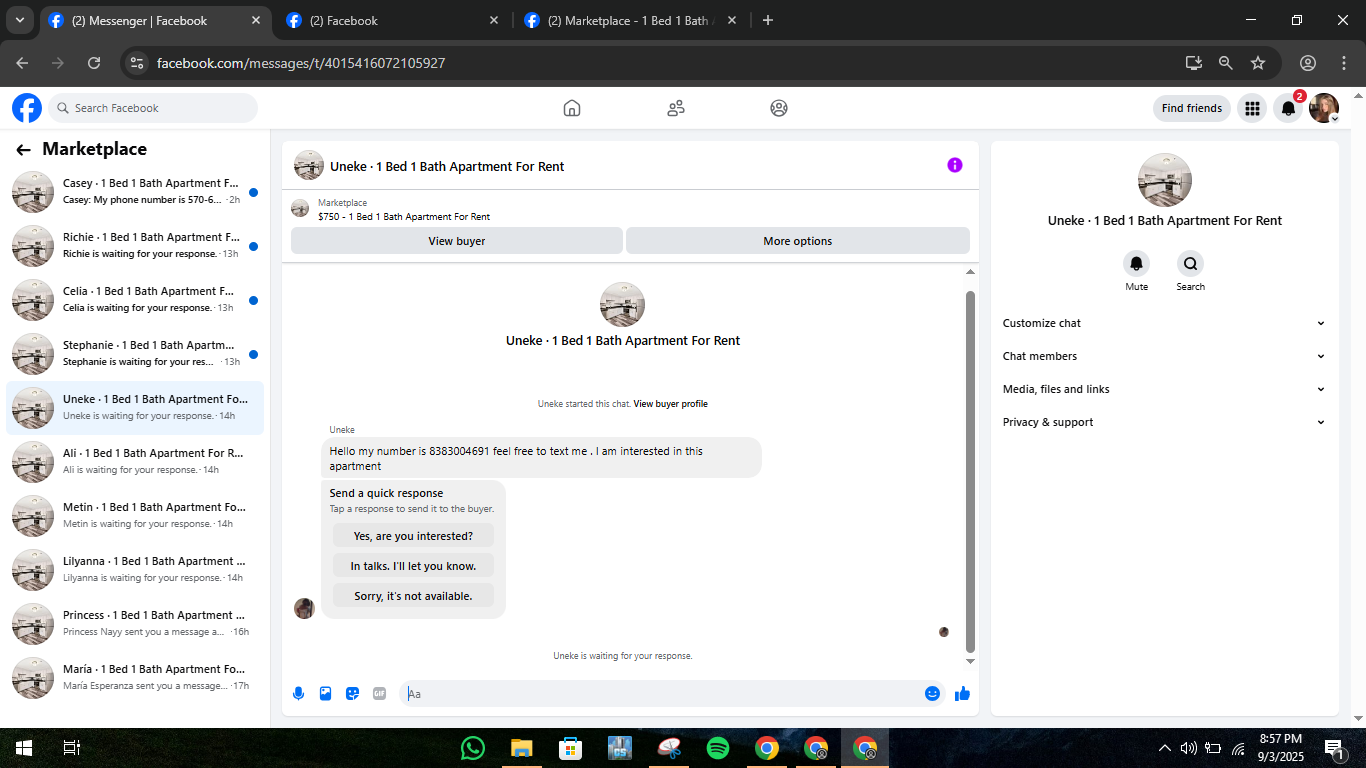Screen dimensions: 1366x768
Task: Open Princess's apartment conversation
Action: coord(135,624)
